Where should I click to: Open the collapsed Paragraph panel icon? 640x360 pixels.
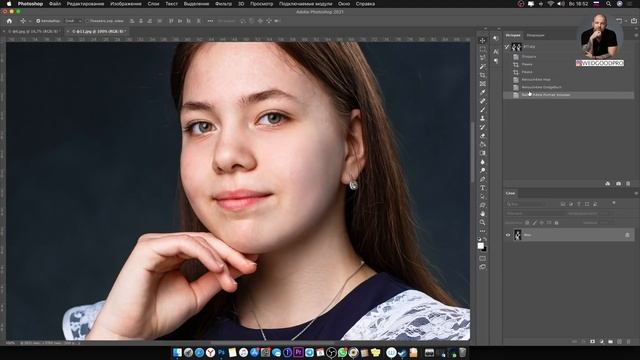[x=496, y=61]
